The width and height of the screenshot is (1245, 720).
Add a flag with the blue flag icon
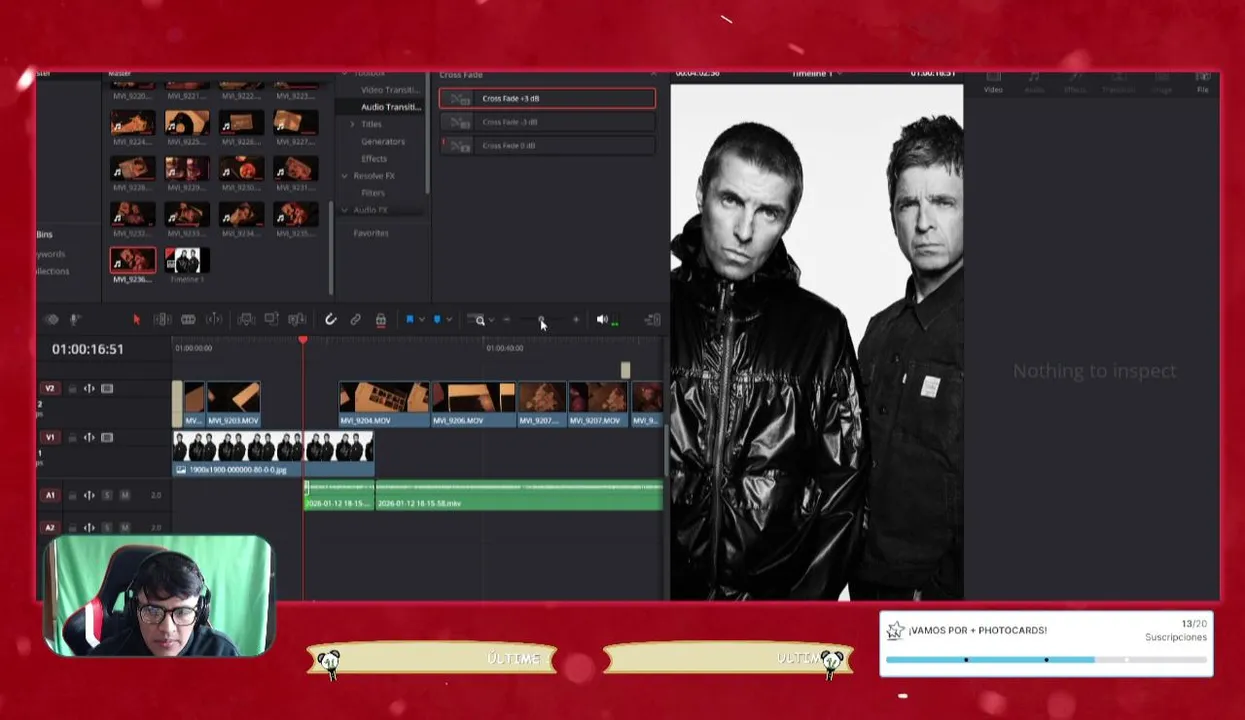[x=409, y=320]
